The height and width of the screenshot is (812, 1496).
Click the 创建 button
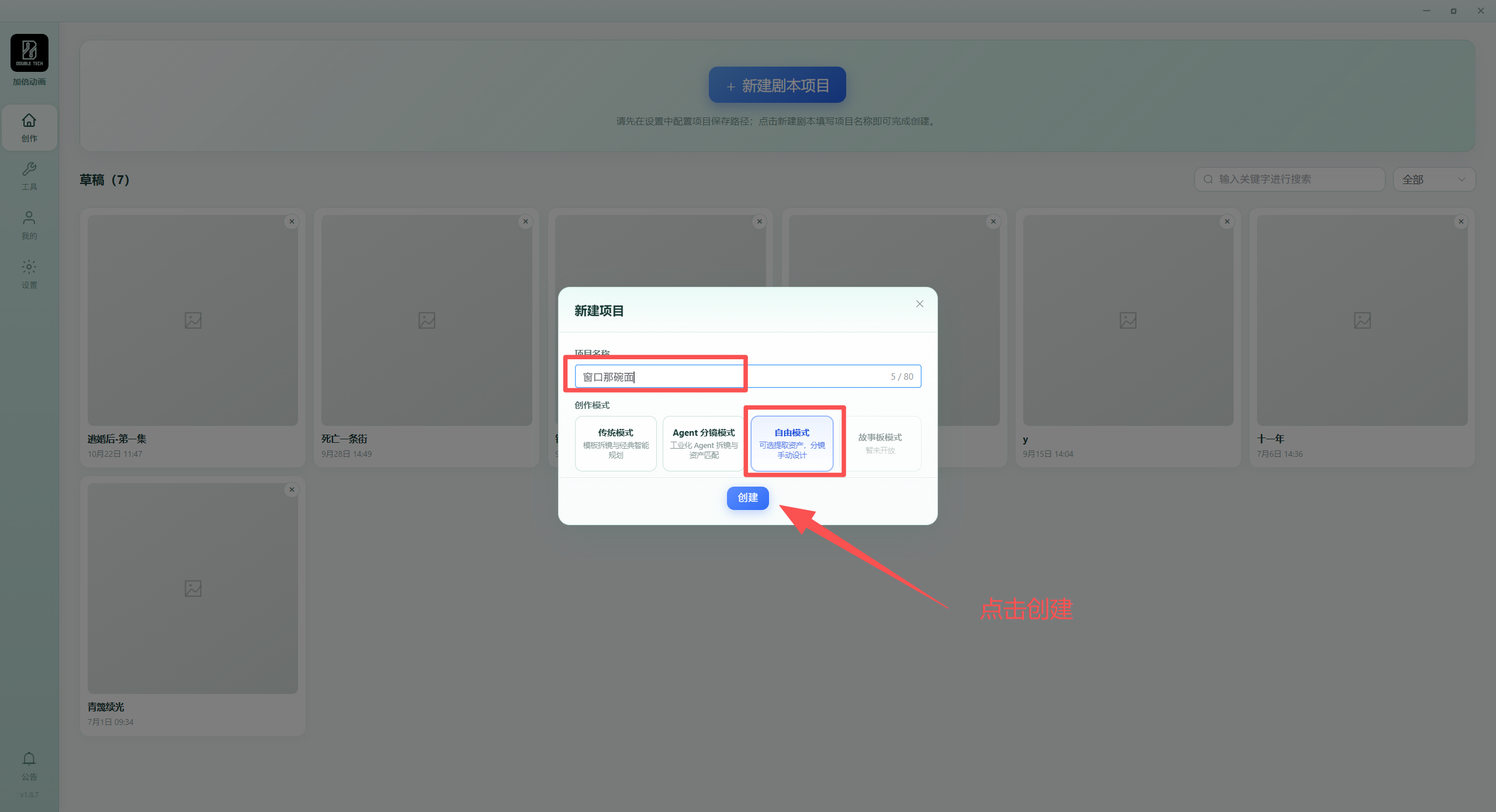point(747,498)
